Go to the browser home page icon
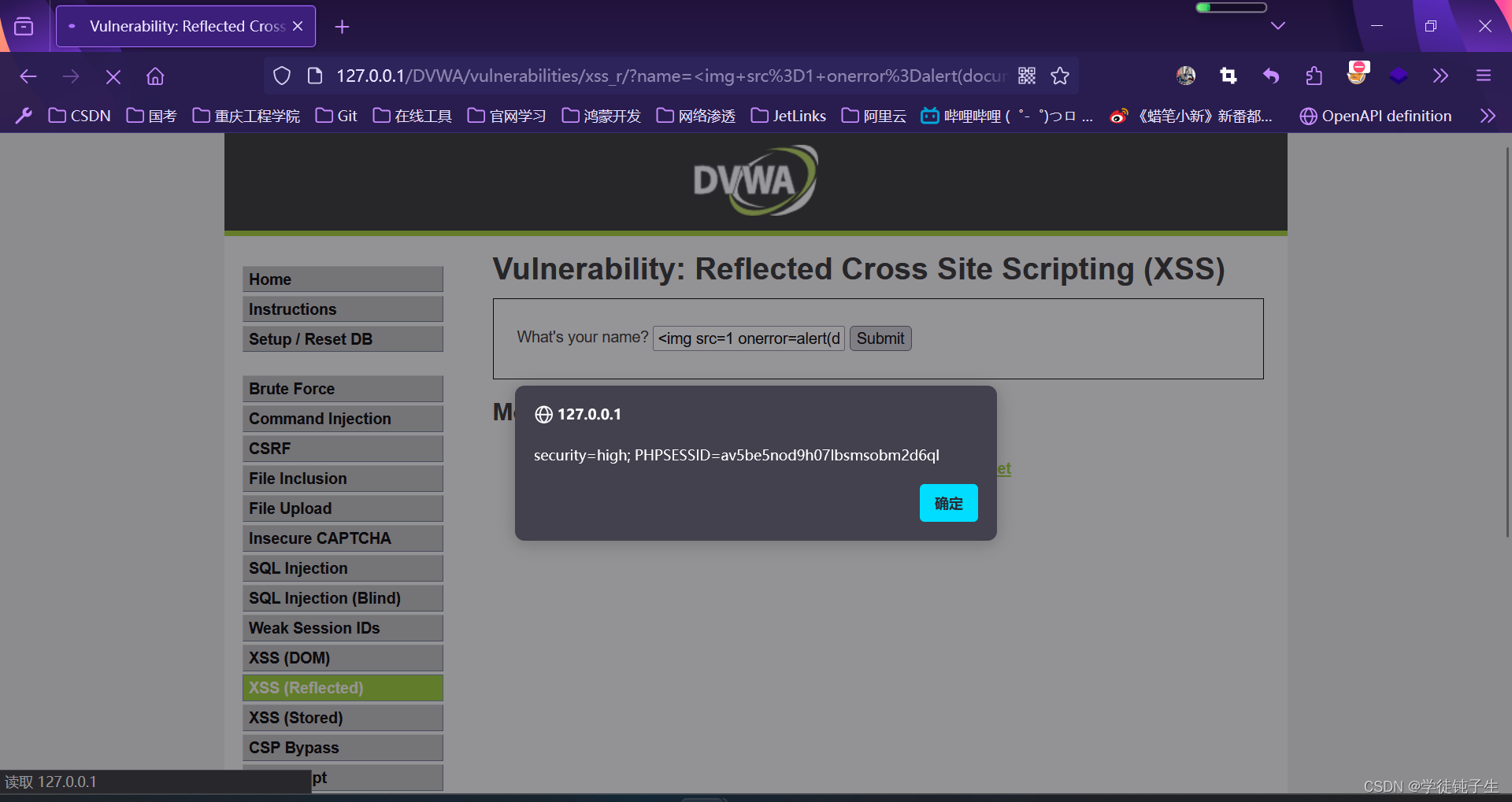The height and width of the screenshot is (802, 1512). [155, 76]
